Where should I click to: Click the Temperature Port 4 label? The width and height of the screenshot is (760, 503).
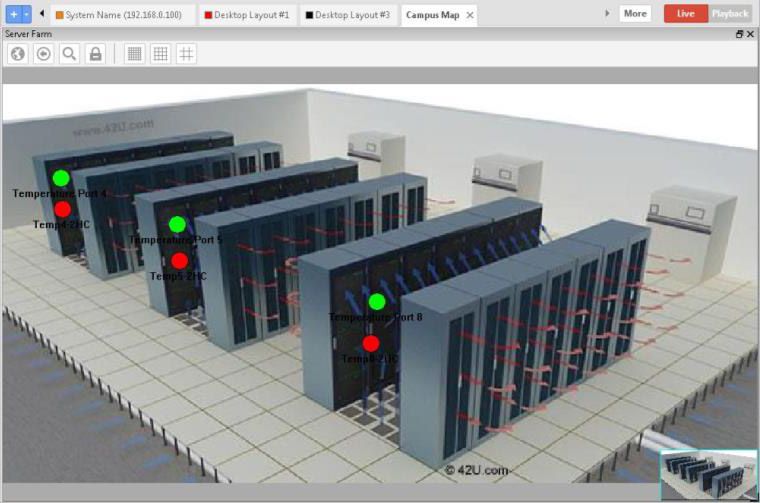(x=60, y=194)
